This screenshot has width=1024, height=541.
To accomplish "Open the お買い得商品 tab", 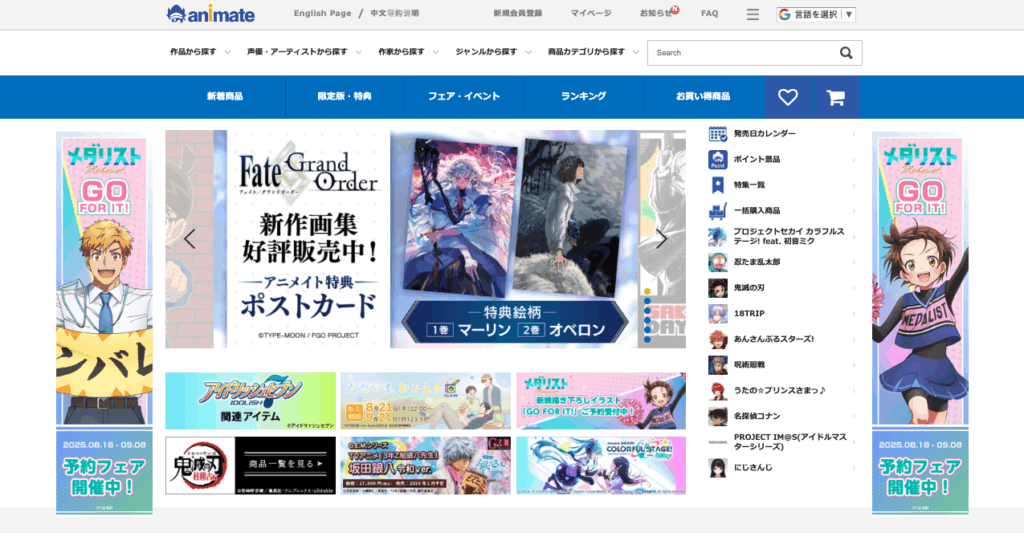I will pyautogui.click(x=703, y=97).
